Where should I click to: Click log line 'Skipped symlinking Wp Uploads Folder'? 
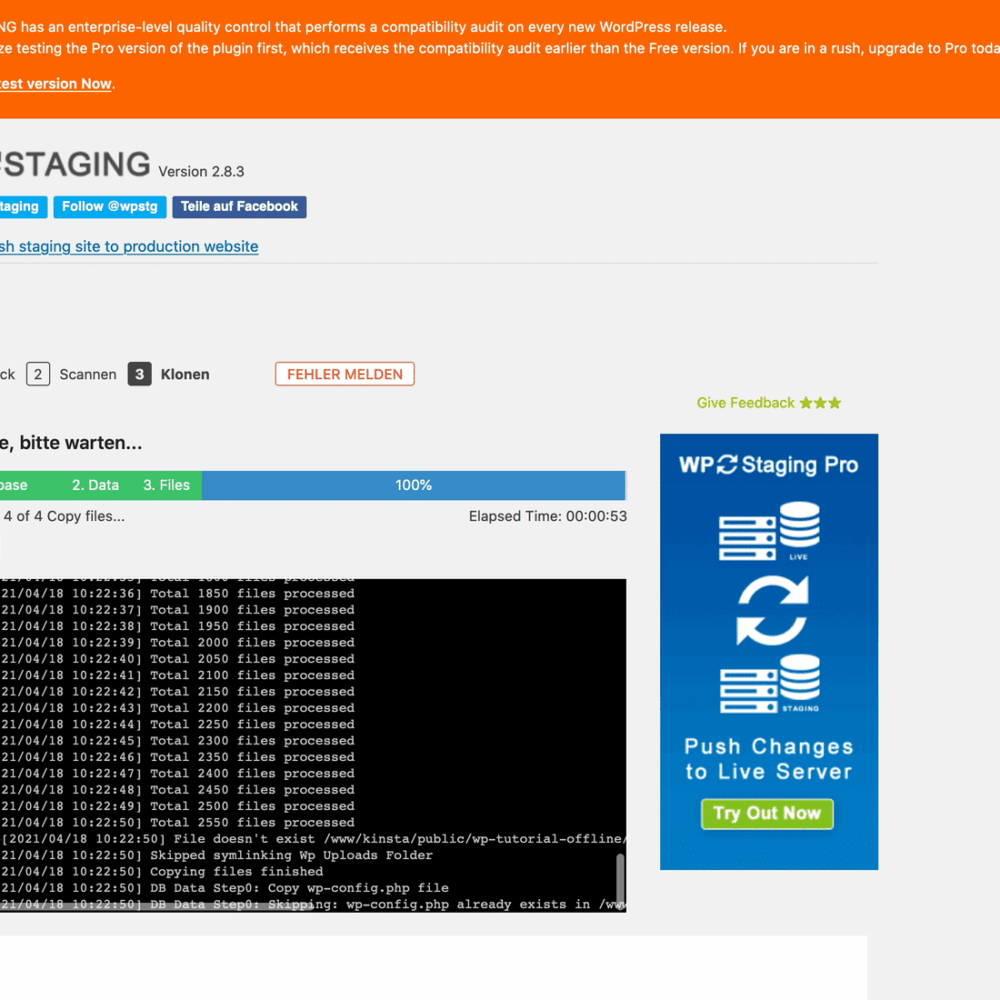coord(291,855)
